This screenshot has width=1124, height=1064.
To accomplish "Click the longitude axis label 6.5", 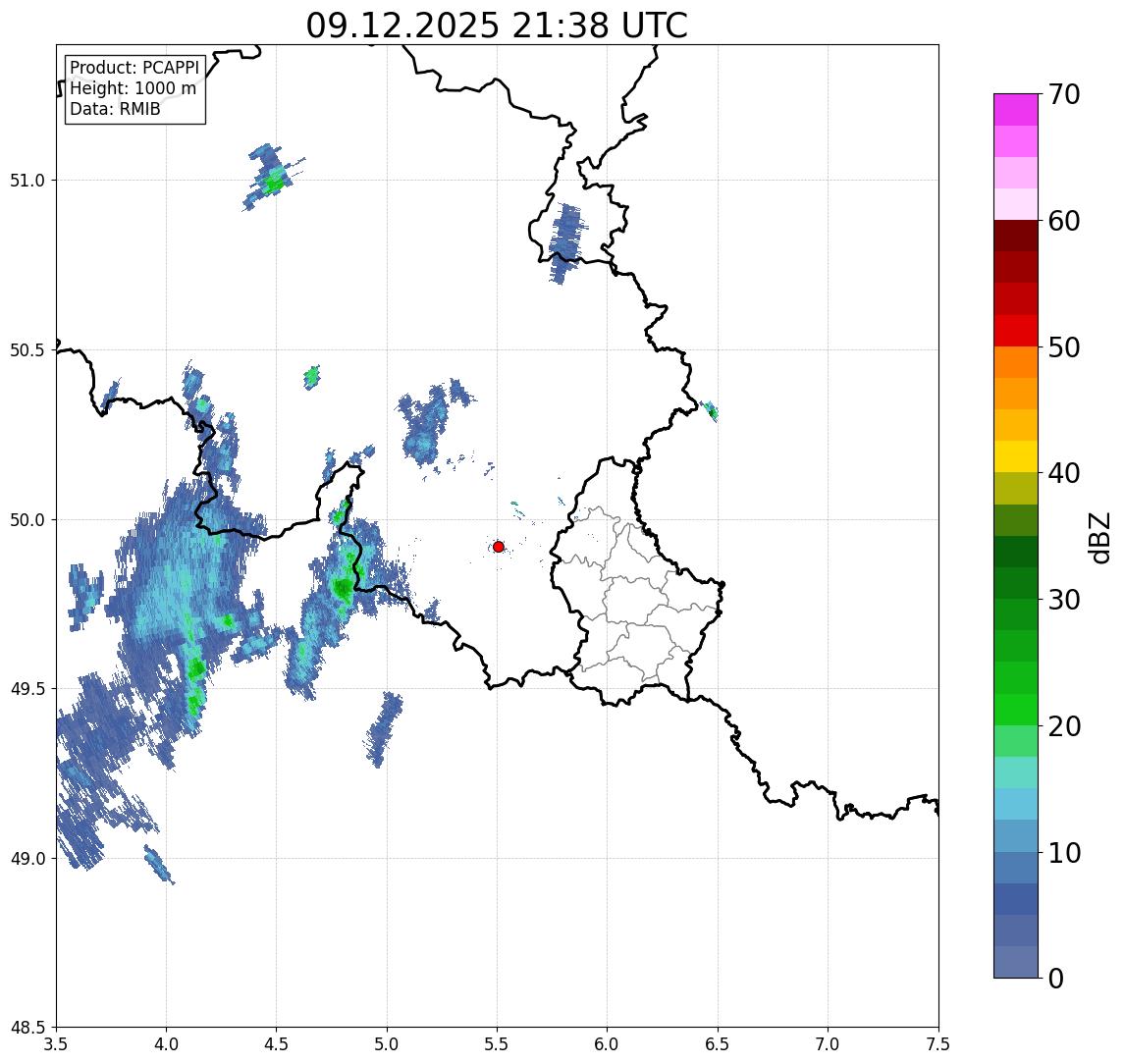I will coord(718,1044).
